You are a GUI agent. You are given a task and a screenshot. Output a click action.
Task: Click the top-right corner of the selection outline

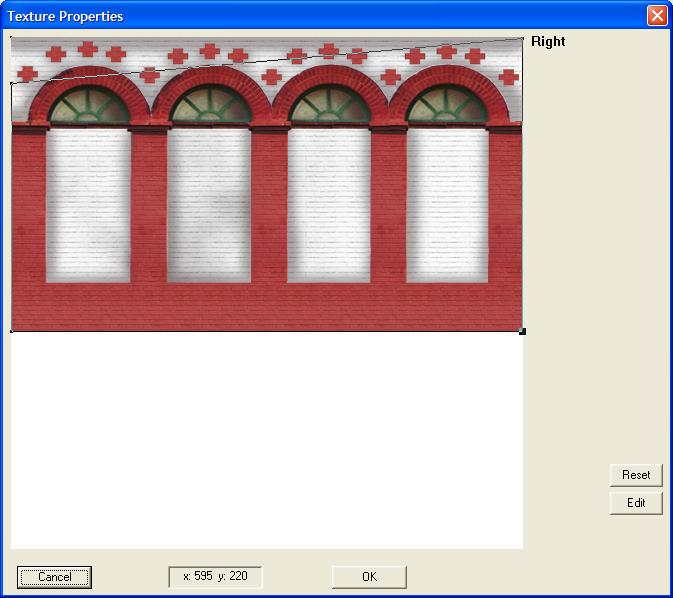click(x=522, y=39)
